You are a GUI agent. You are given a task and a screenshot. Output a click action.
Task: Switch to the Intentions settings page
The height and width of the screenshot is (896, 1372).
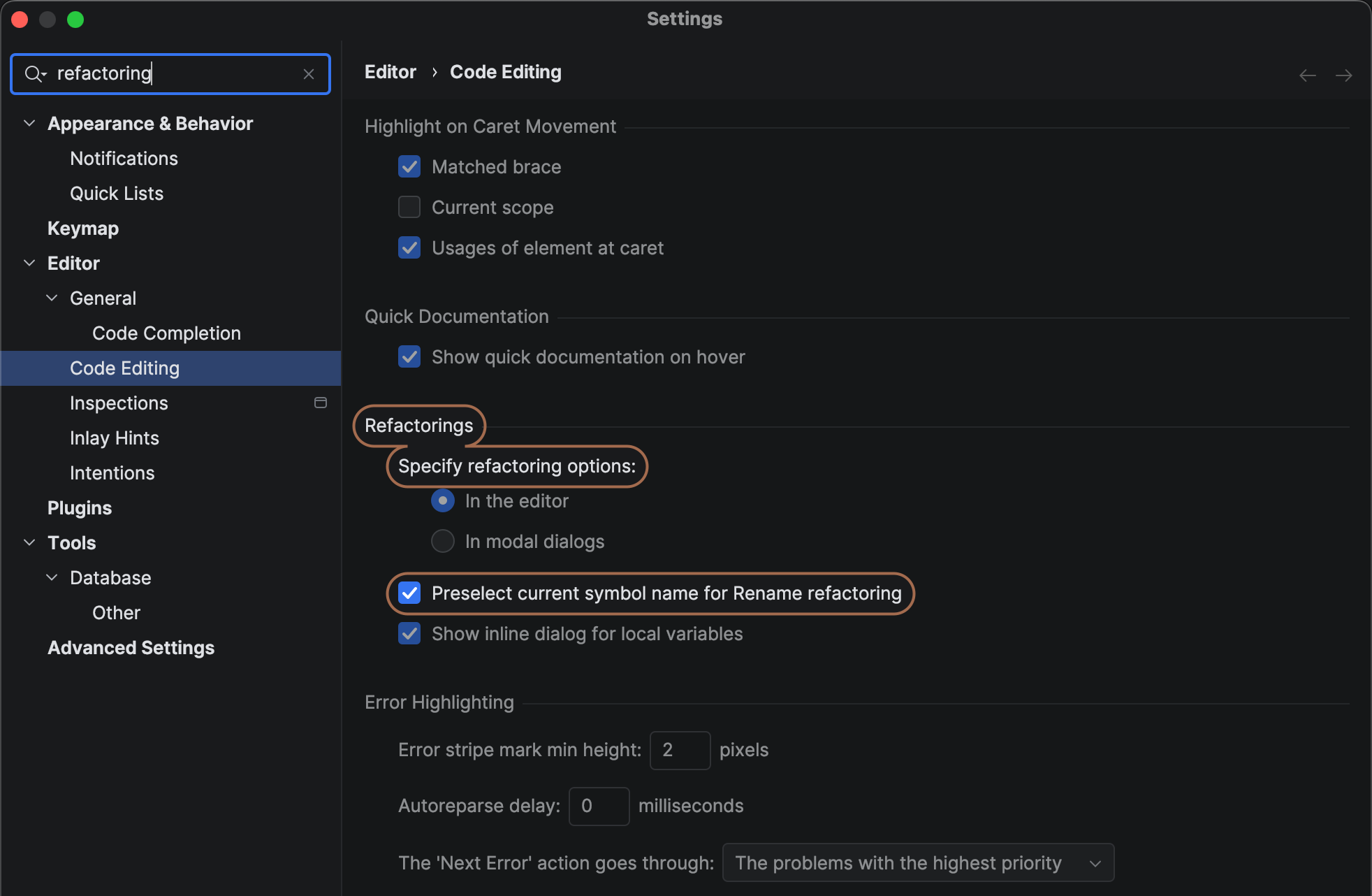[x=112, y=472]
